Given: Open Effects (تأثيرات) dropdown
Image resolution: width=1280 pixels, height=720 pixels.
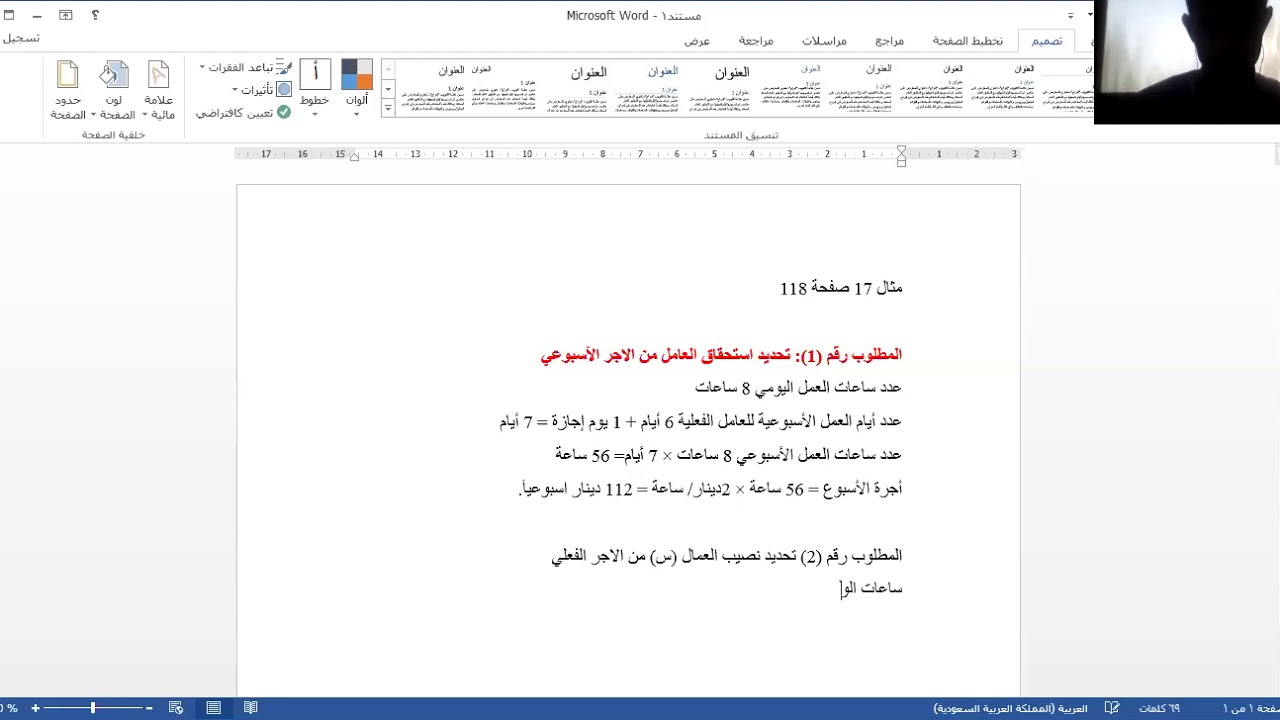Looking at the screenshot, I should pyautogui.click(x=262, y=89).
